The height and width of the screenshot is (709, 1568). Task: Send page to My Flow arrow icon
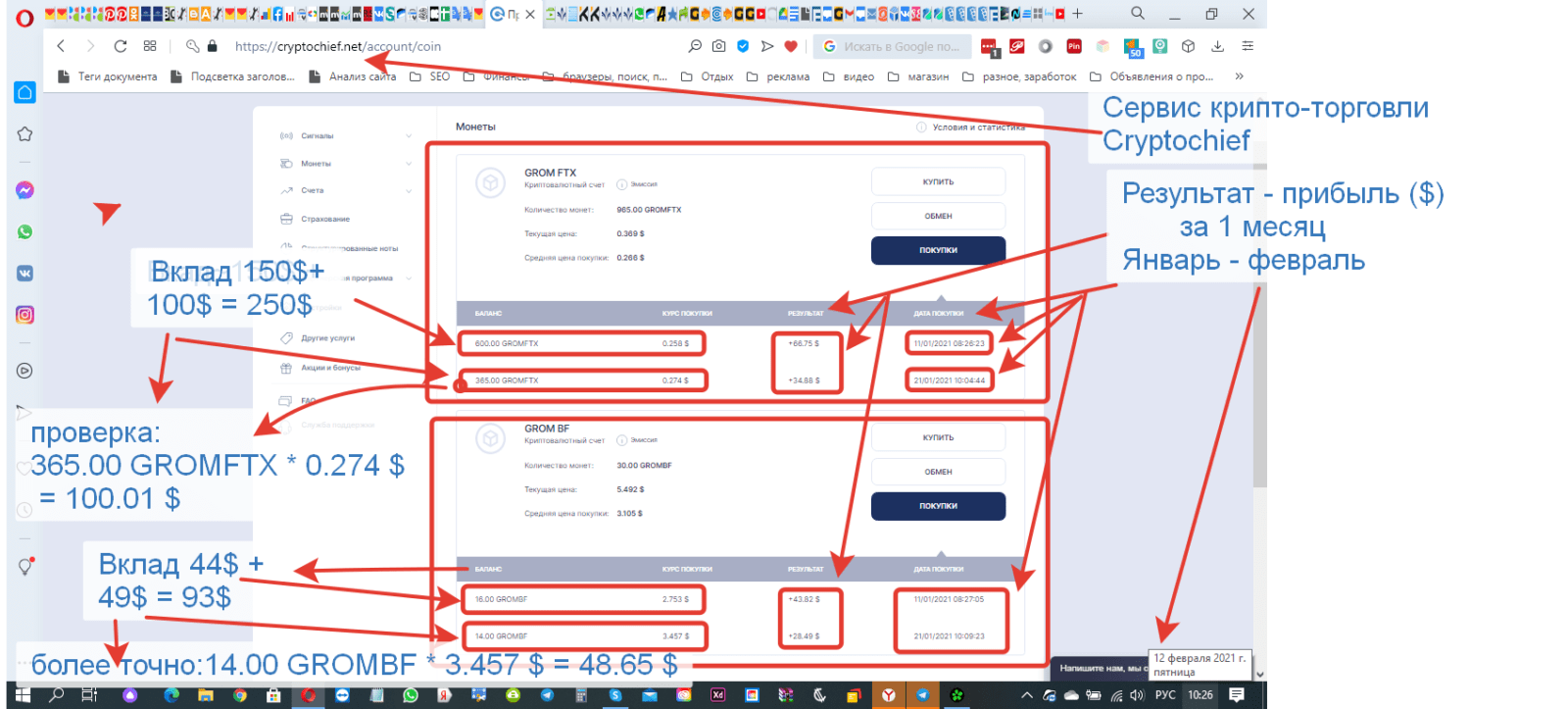pos(767,46)
